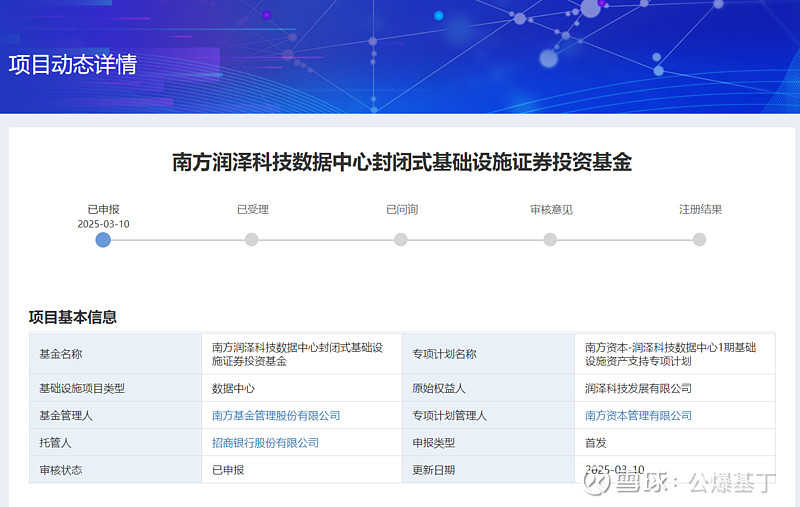Click the 项目基本信息 section heading

click(72, 317)
